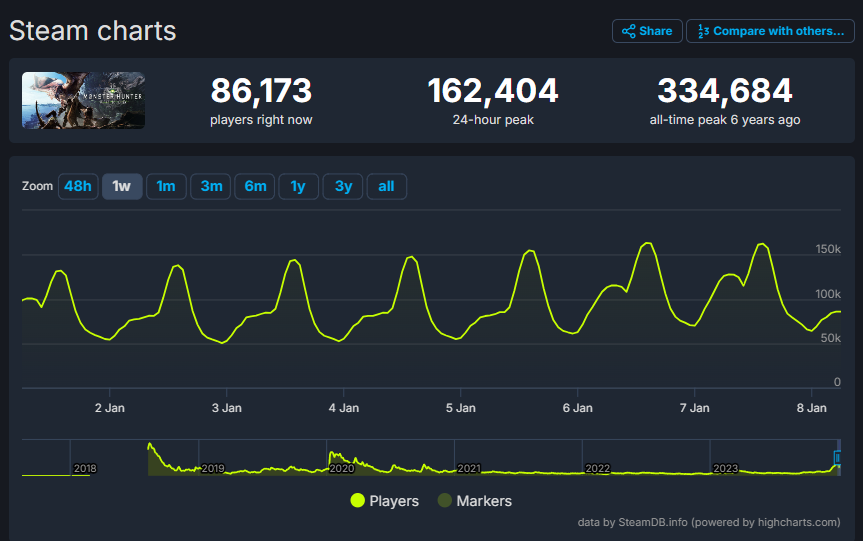The image size is (863, 541).
Task: Toggle the Players legend series
Action: click(385, 501)
